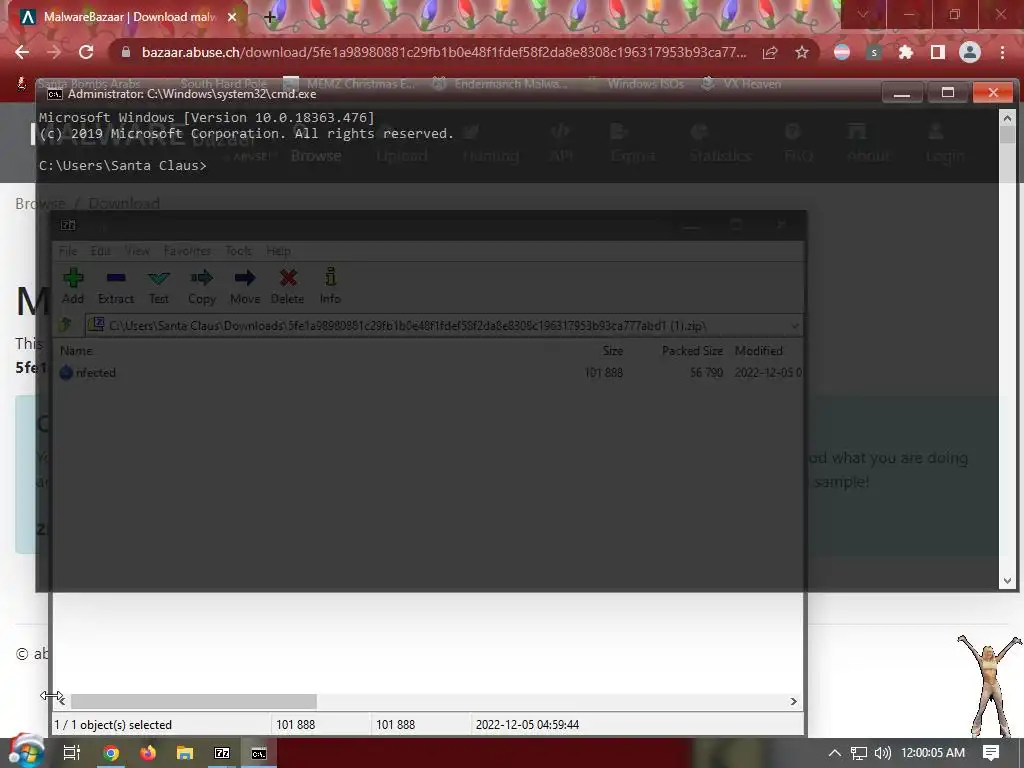Screen dimensions: 1024x768
Task: Switch to cmd on the taskbar
Action: click(x=259, y=753)
